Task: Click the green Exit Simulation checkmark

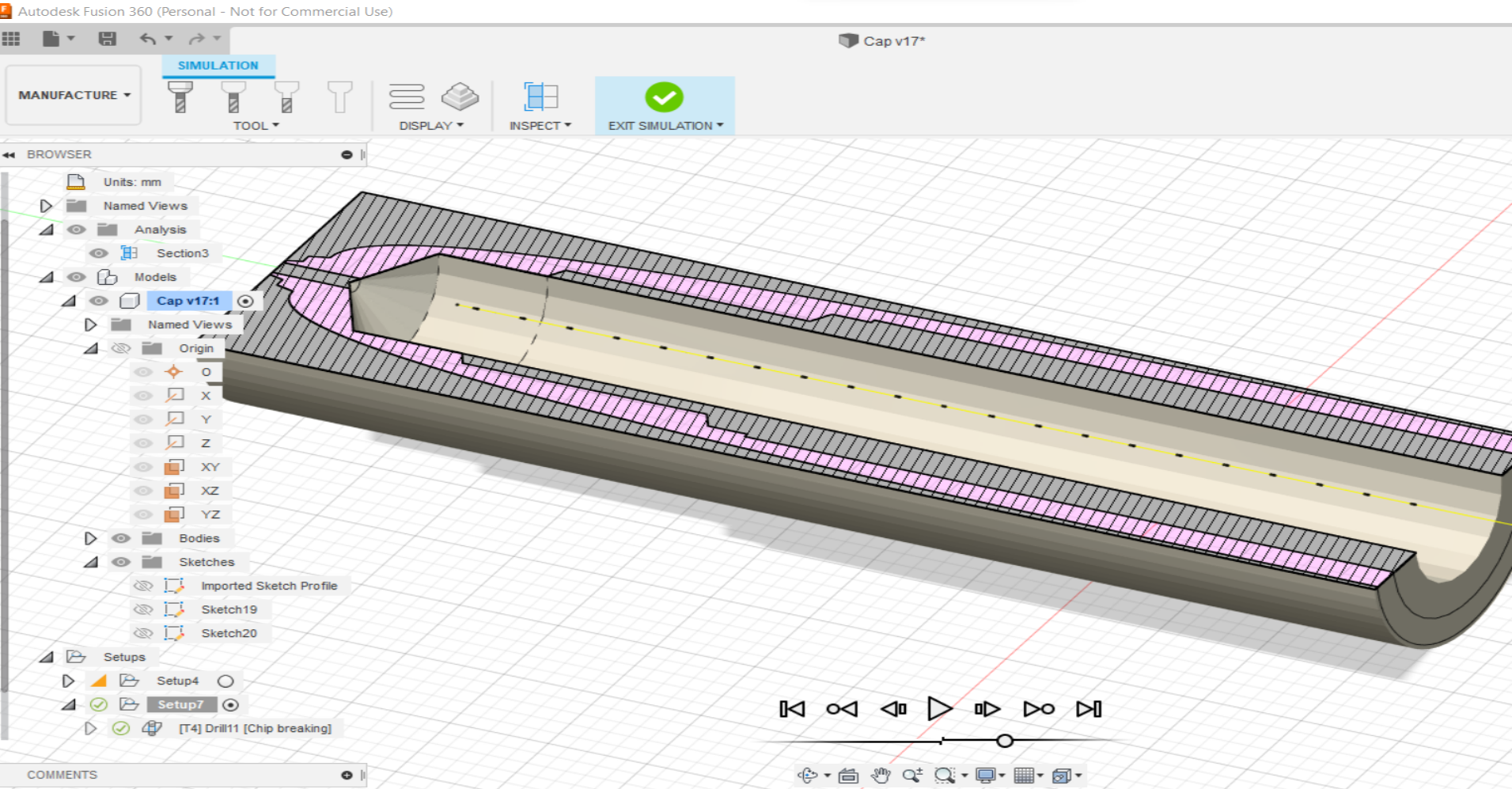Action: point(664,97)
